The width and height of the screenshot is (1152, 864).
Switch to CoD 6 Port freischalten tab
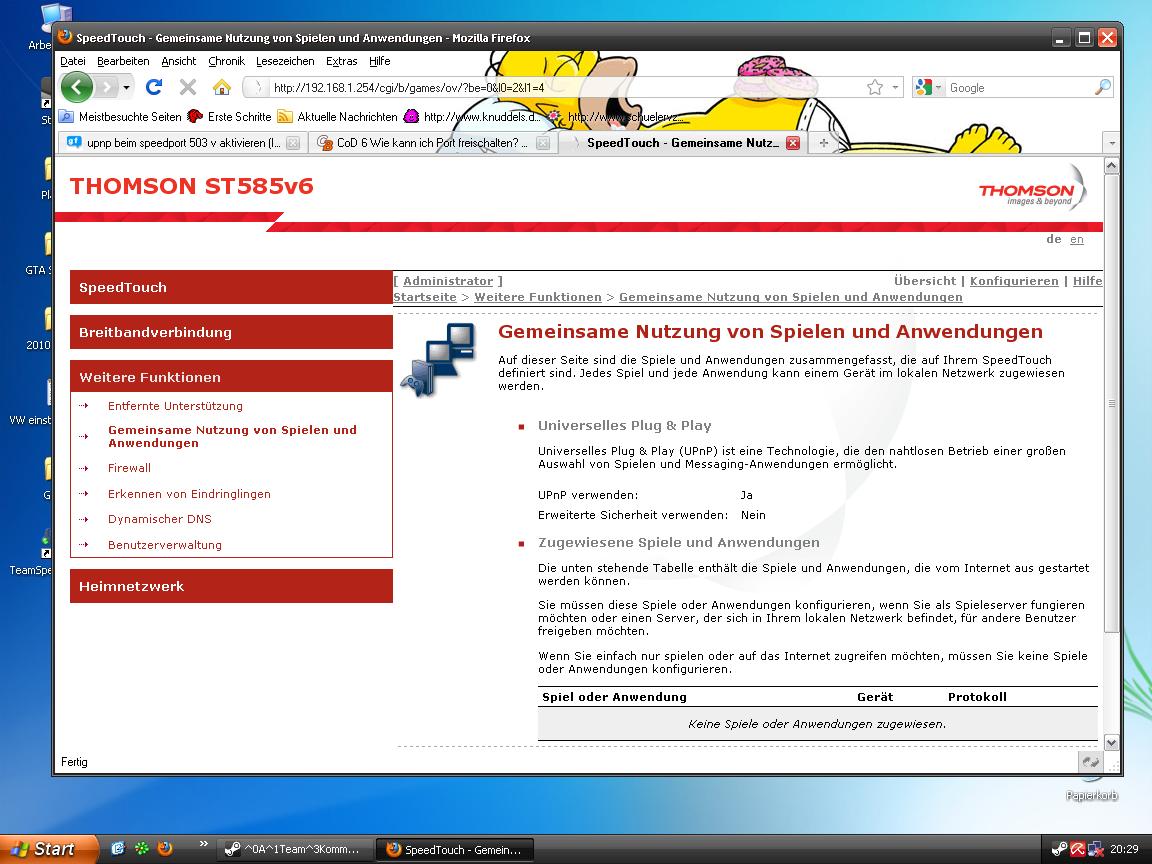pos(432,143)
